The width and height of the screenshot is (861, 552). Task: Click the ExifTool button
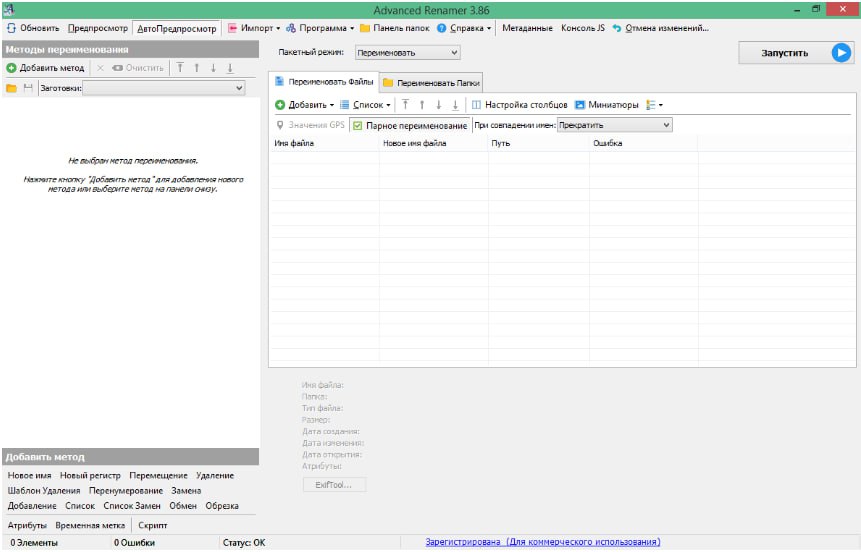pos(334,485)
